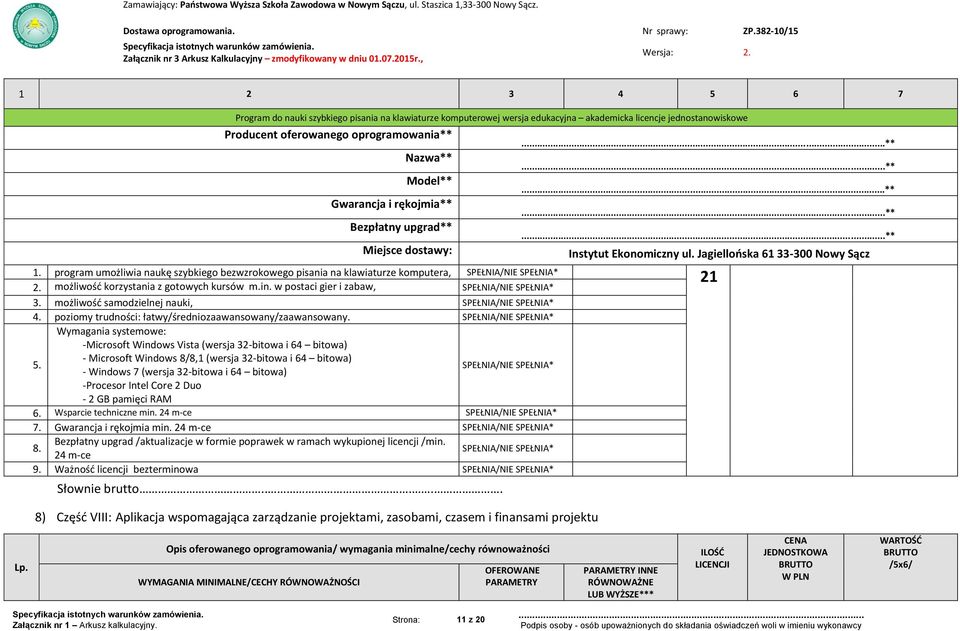Viewport: 960px width, 631px height.
Task: Click the 'Słownie brutto' dotted line
Action: [x=321, y=491]
